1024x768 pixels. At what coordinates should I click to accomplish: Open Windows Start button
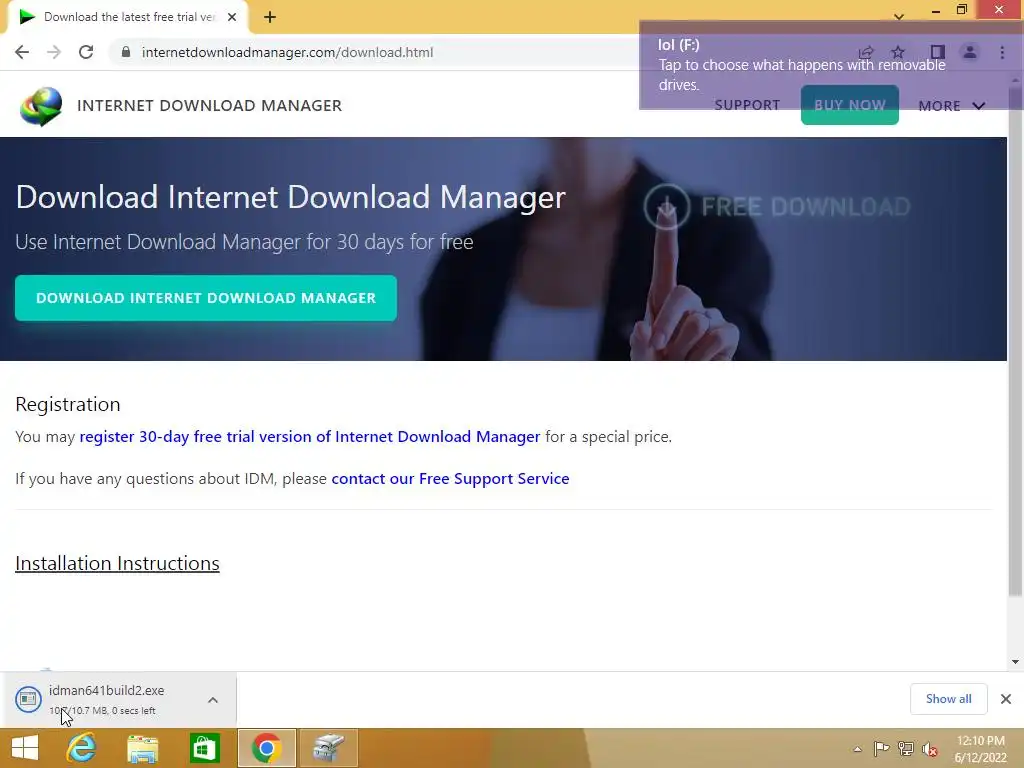25,748
